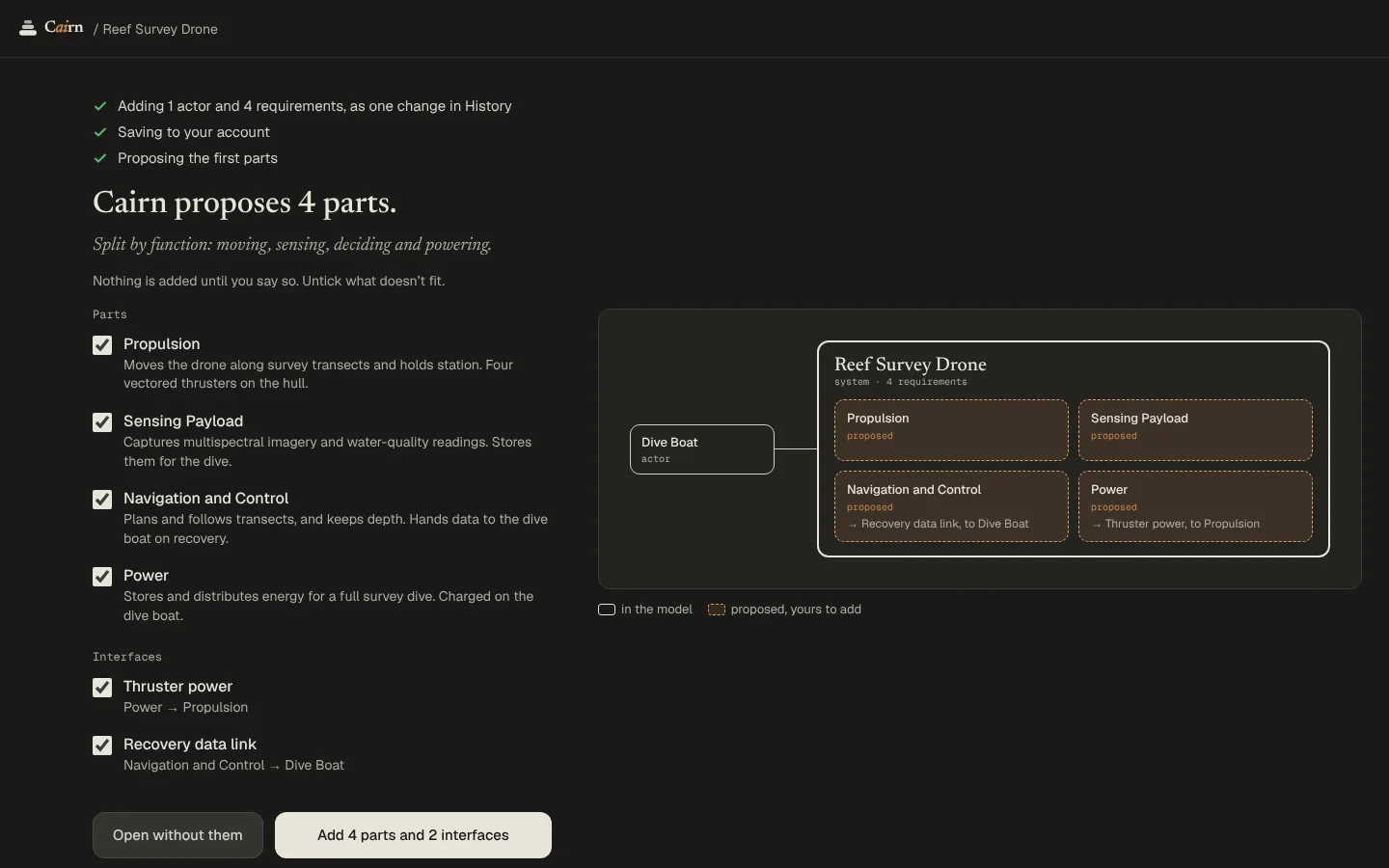This screenshot has height=868, width=1389.
Task: Select the Propulsion proposed card in diagram
Action: [x=951, y=430]
